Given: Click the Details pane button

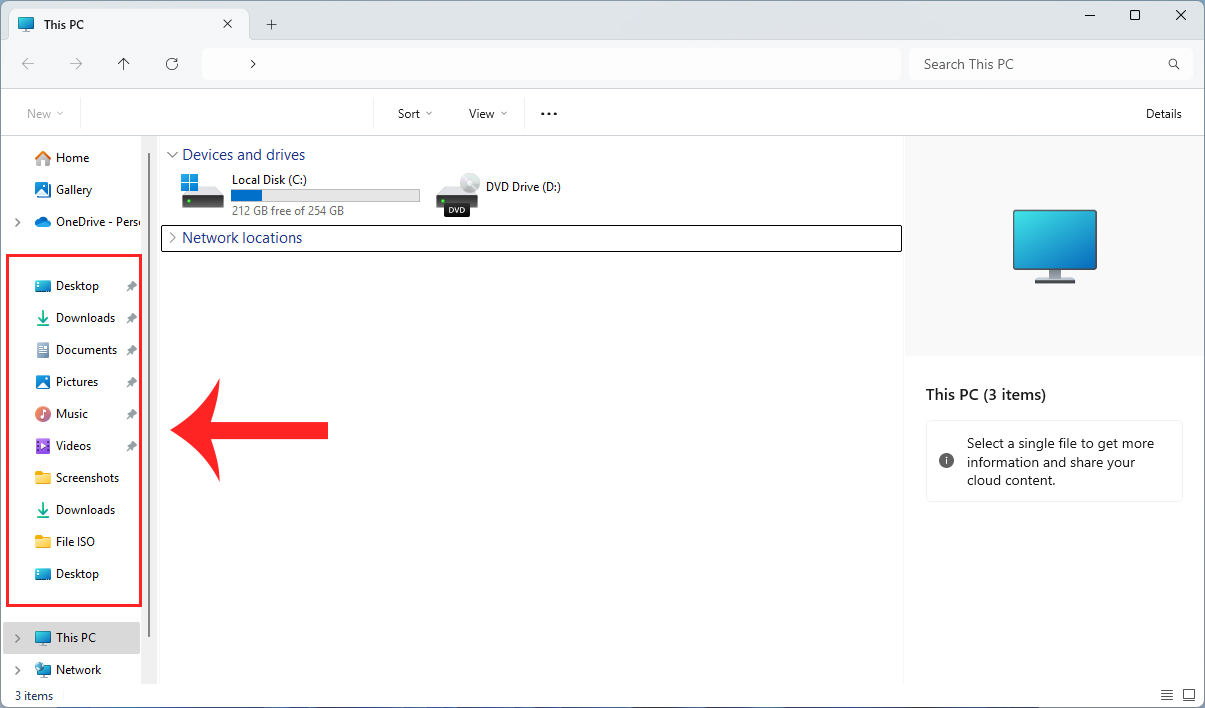Looking at the screenshot, I should pos(1163,113).
